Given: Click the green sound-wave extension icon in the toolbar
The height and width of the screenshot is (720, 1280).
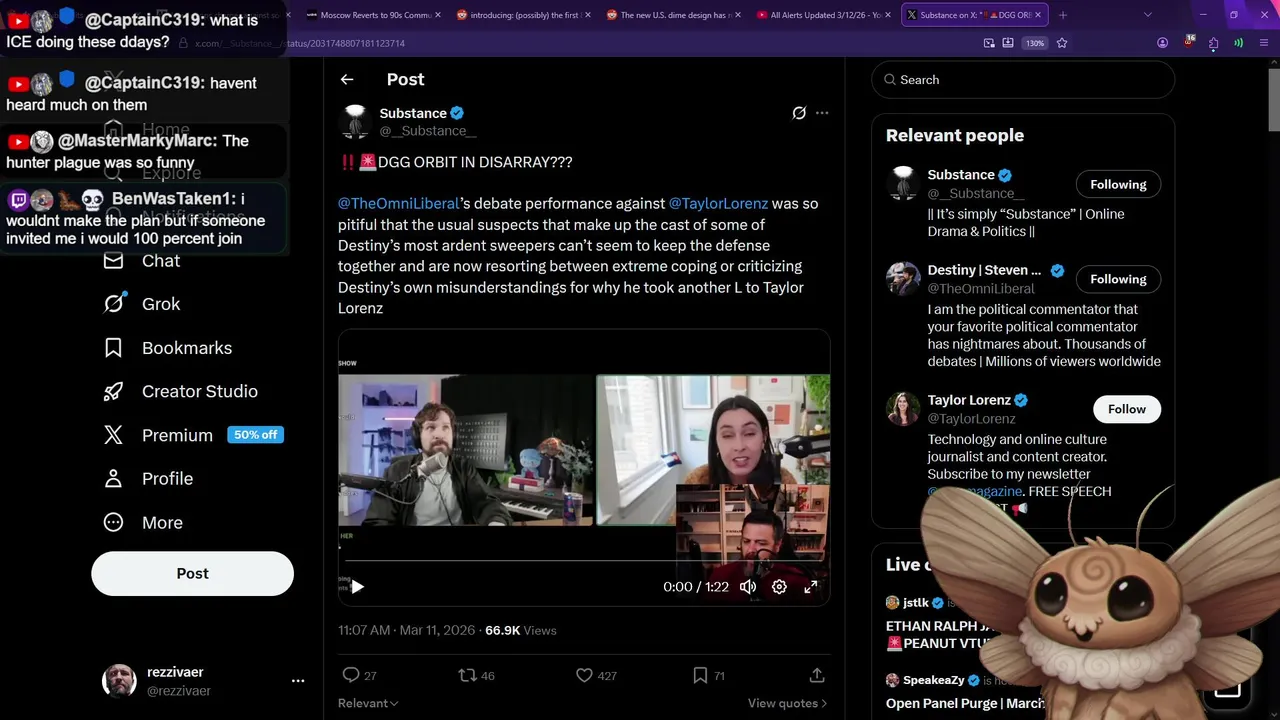Looking at the screenshot, I should [x=1238, y=43].
